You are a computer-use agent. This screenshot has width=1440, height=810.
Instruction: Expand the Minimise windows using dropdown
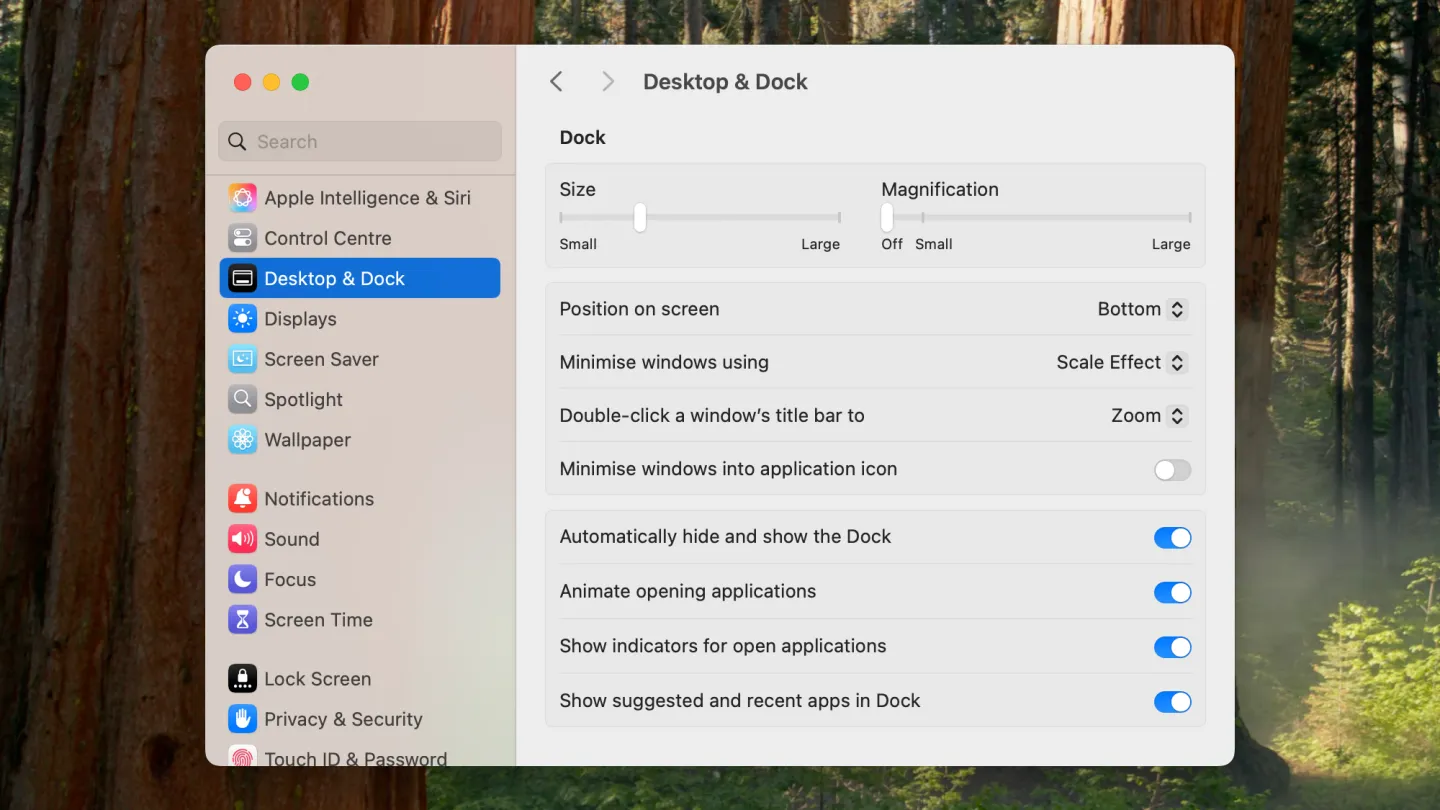click(1121, 363)
